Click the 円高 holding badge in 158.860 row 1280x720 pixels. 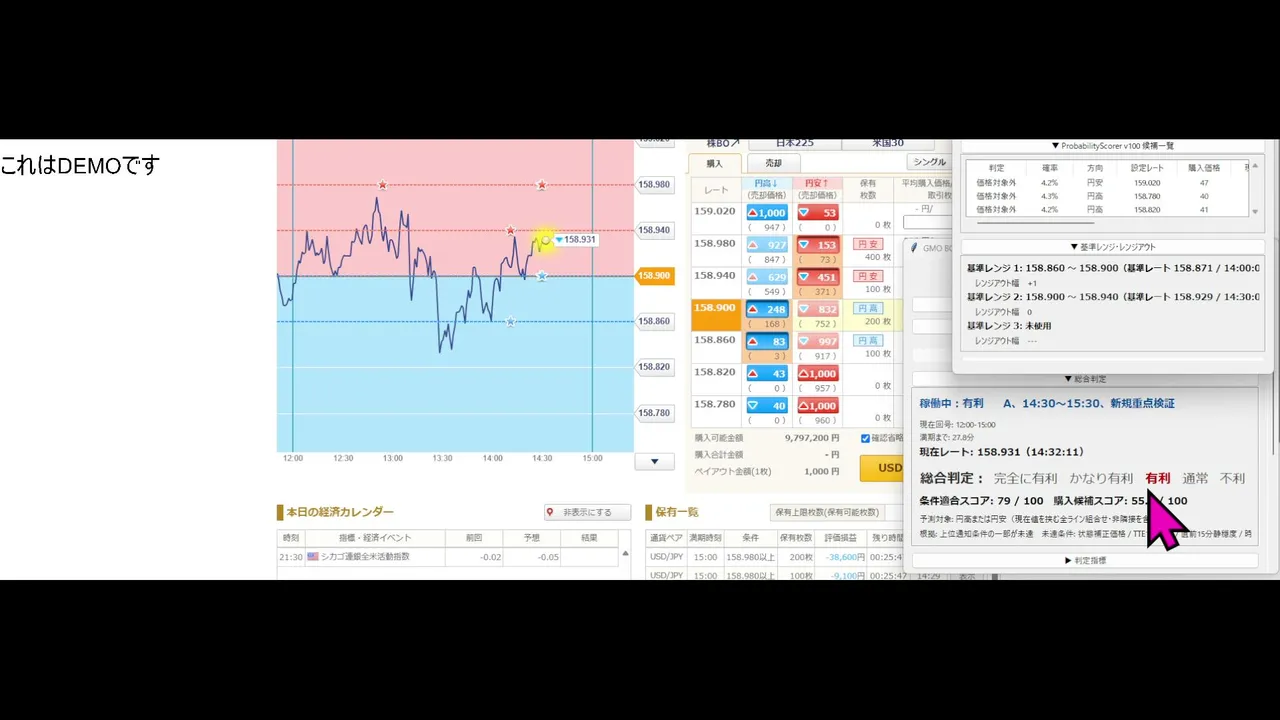pyautogui.click(x=868, y=341)
